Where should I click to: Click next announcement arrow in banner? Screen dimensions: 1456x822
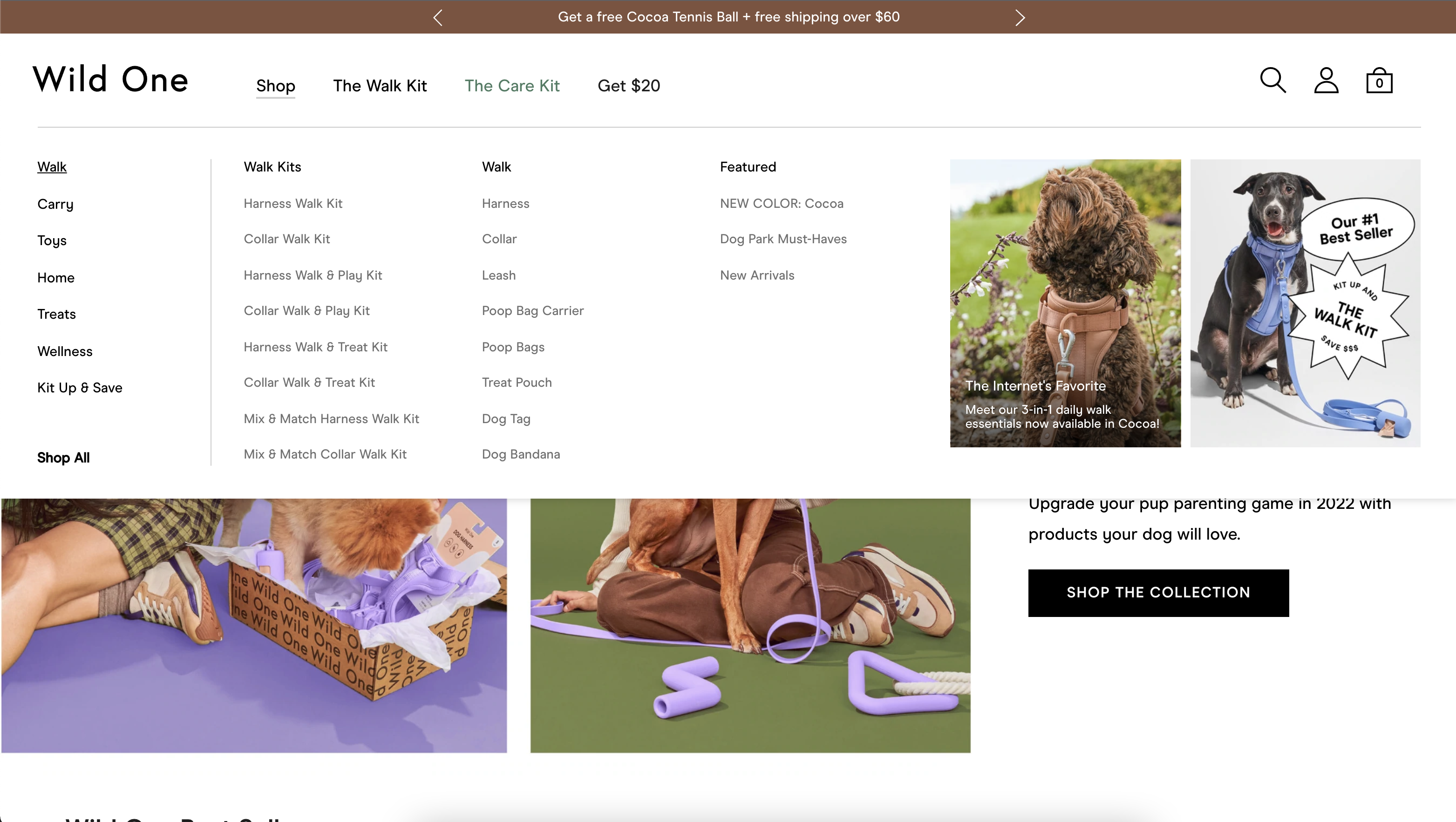[1020, 18]
